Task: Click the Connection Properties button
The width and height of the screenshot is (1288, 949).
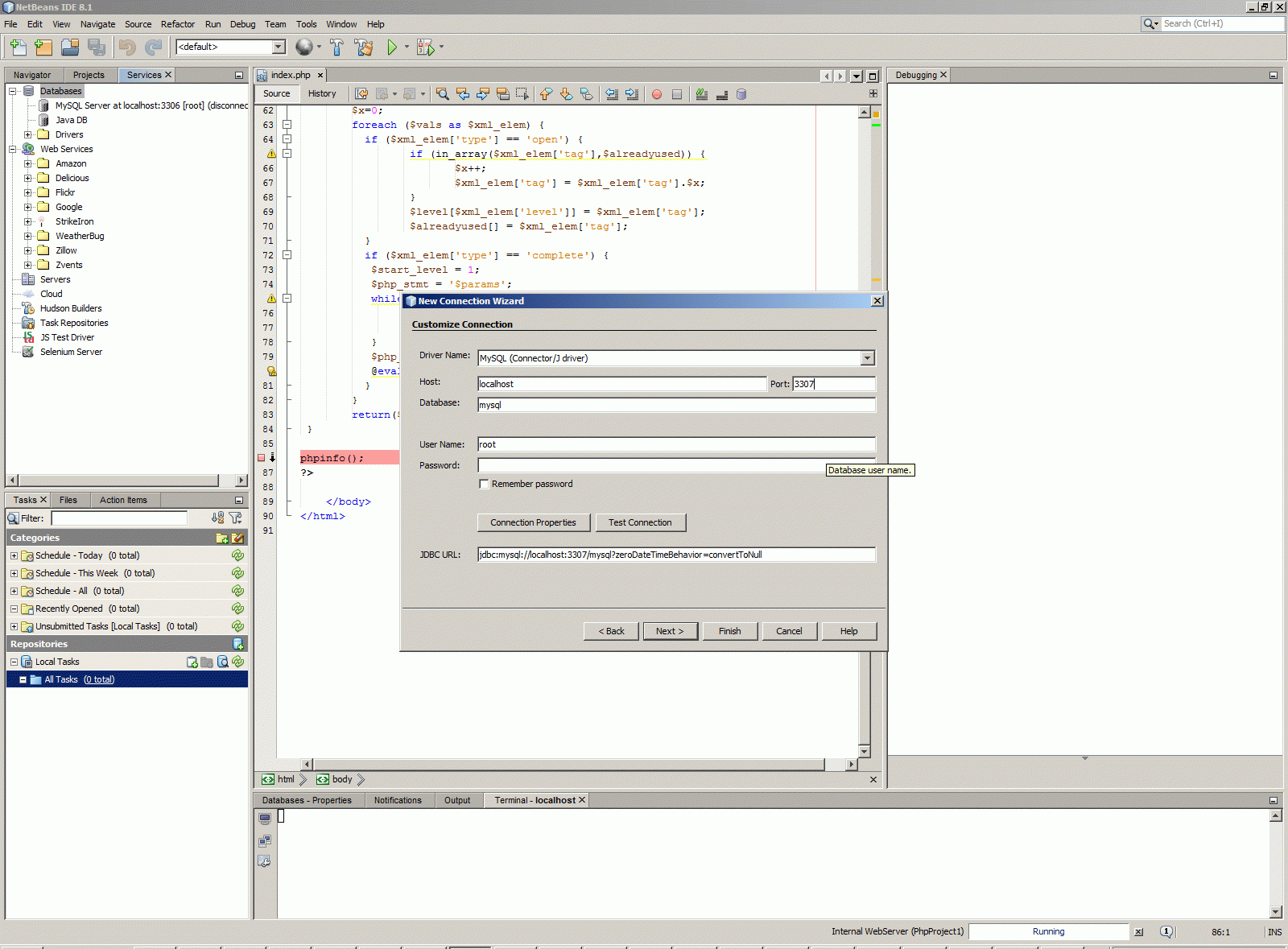Action: tap(534, 522)
